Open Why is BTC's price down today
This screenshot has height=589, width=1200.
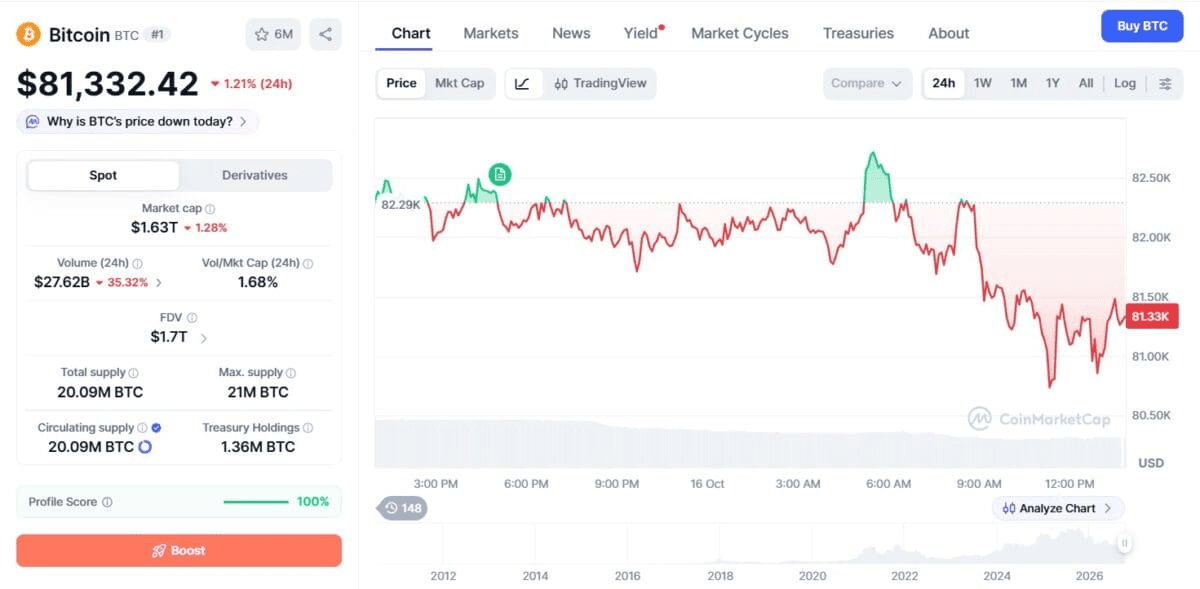138,122
